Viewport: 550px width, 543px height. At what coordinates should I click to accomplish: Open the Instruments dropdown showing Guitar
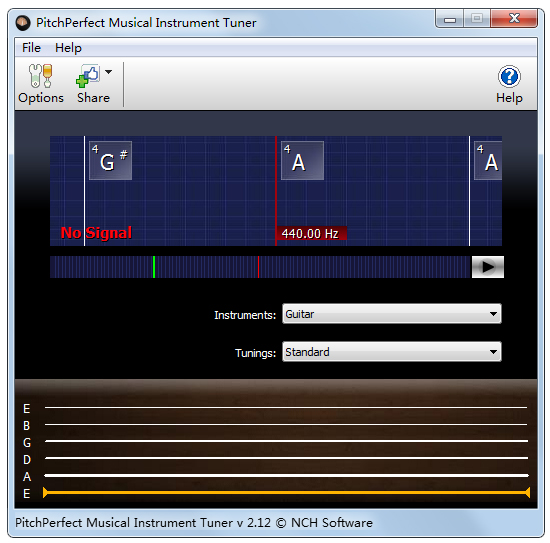coord(391,314)
